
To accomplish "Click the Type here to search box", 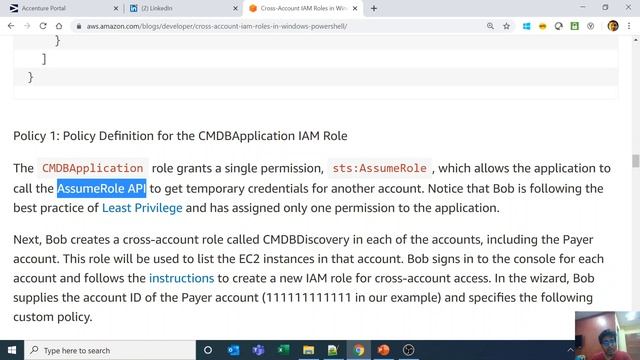I will pos(110,350).
